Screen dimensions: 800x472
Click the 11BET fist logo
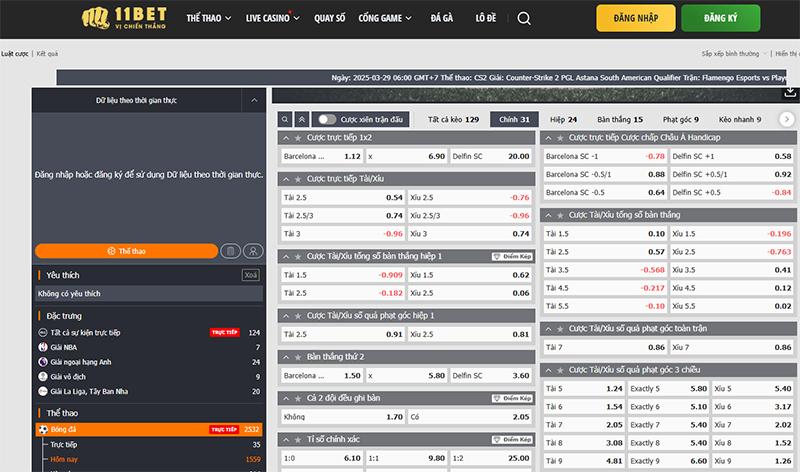[95, 18]
